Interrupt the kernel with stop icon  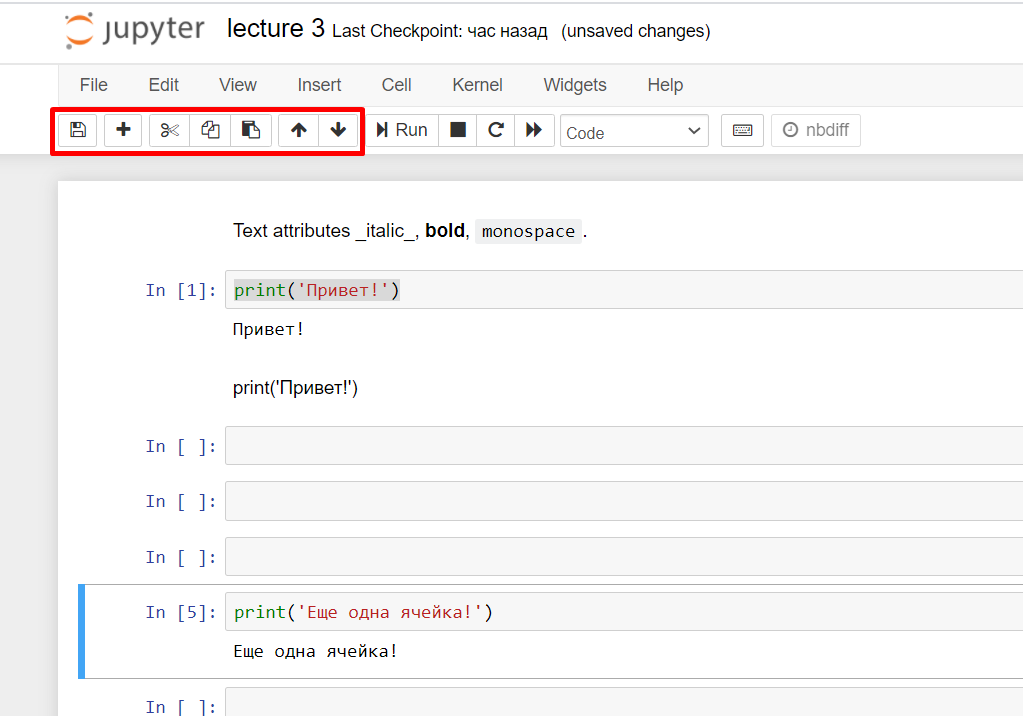(458, 130)
